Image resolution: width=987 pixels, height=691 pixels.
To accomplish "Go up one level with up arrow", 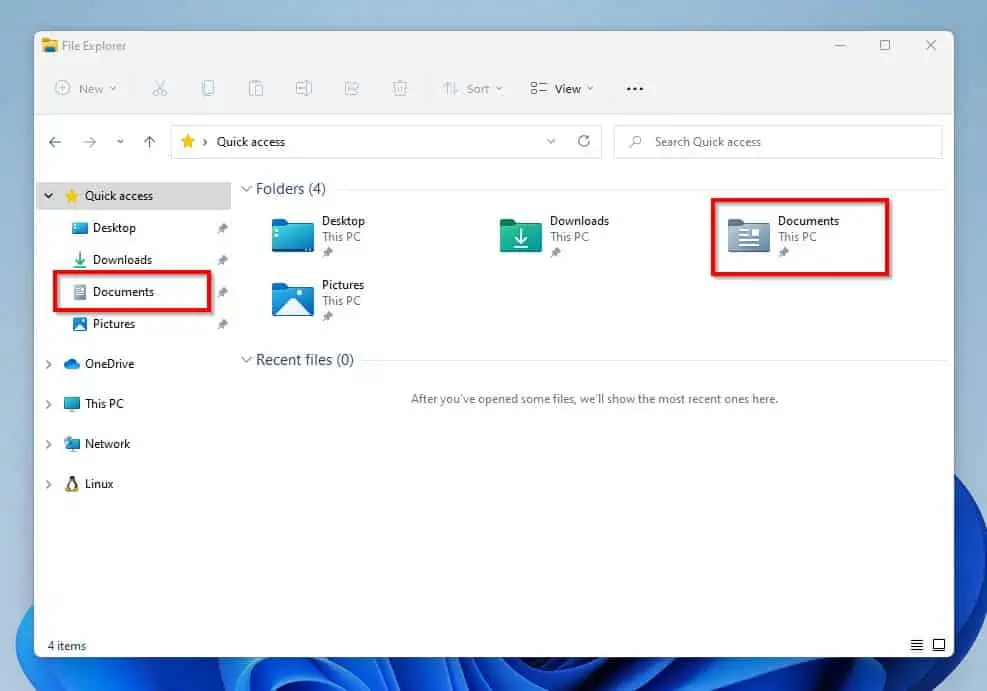I will click(149, 142).
